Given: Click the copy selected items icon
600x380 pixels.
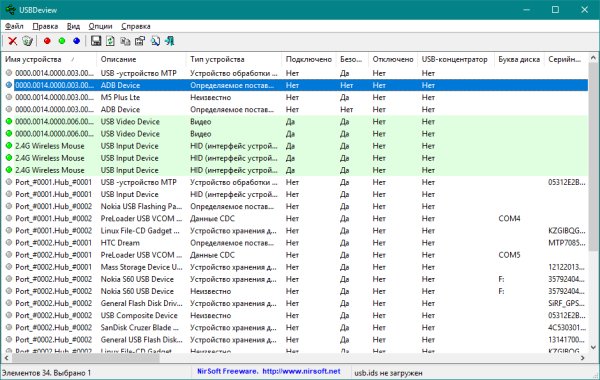Looking at the screenshot, I should pos(125,41).
